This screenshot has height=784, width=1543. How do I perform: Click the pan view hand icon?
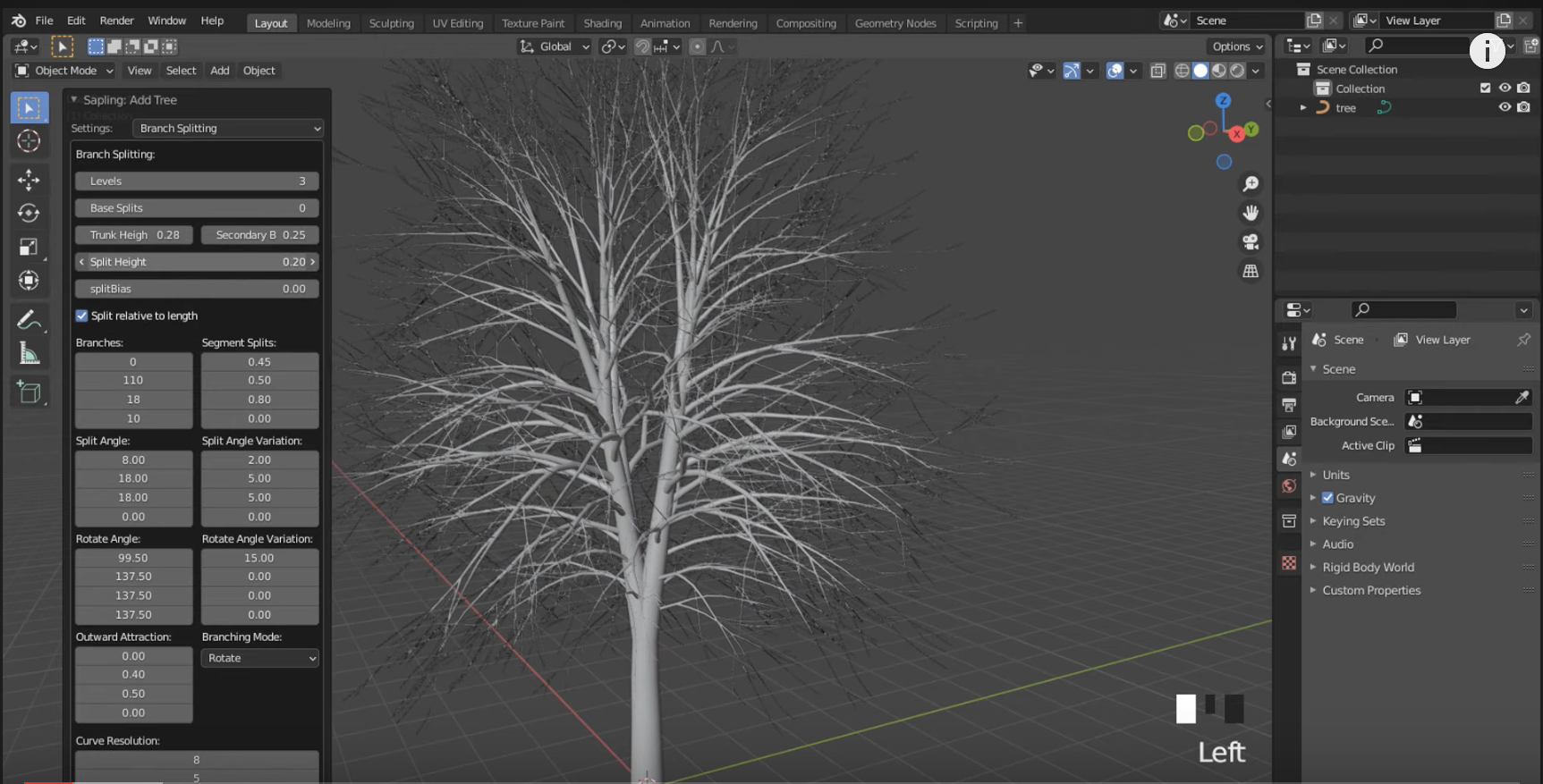pyautogui.click(x=1251, y=213)
